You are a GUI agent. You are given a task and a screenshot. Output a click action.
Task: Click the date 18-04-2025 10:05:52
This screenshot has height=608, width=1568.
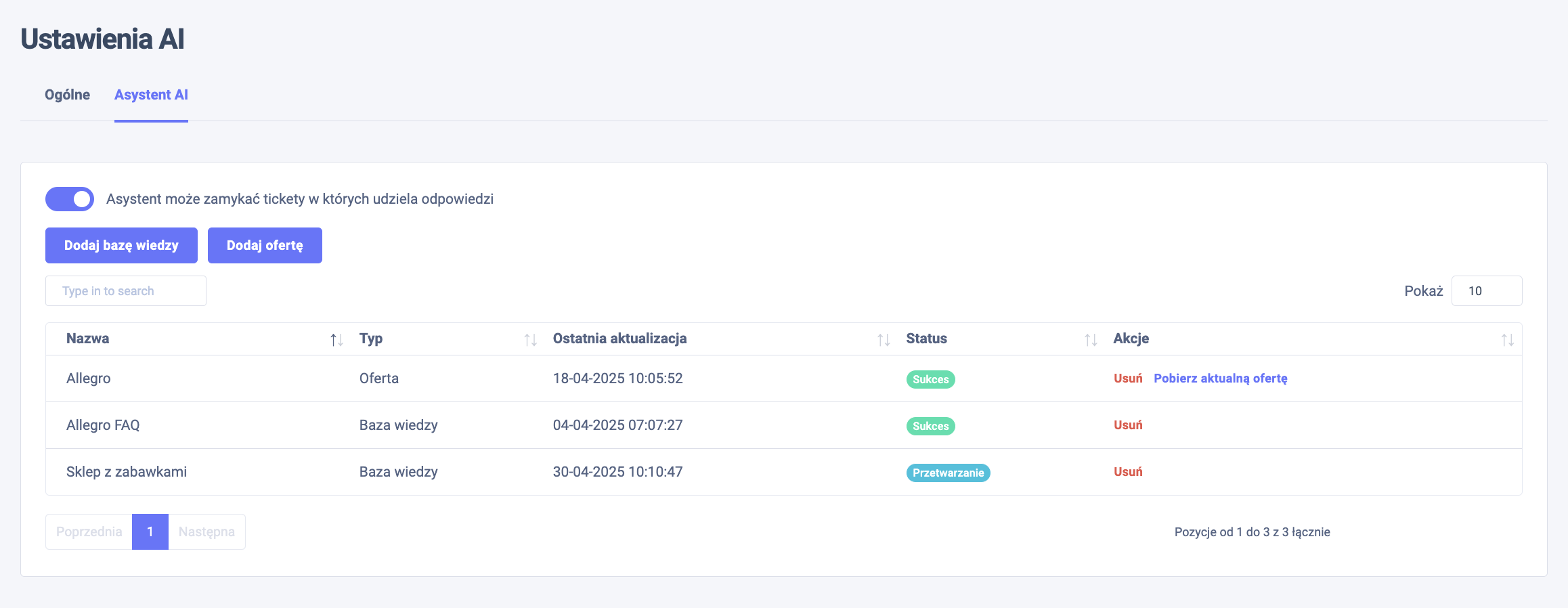point(618,378)
